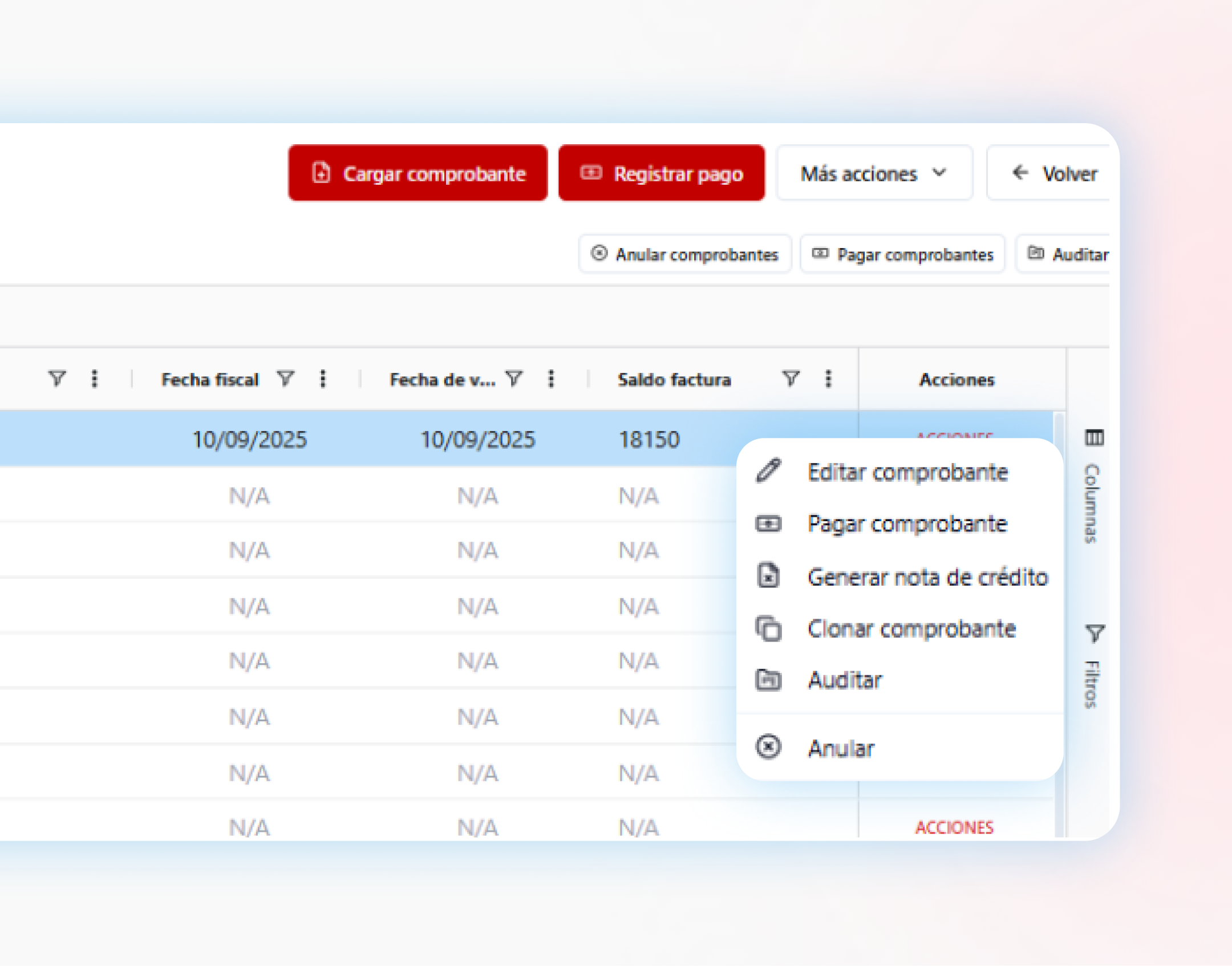Open the Saldo factura column menu dots
Screen dimensions: 1232x966
828,379
